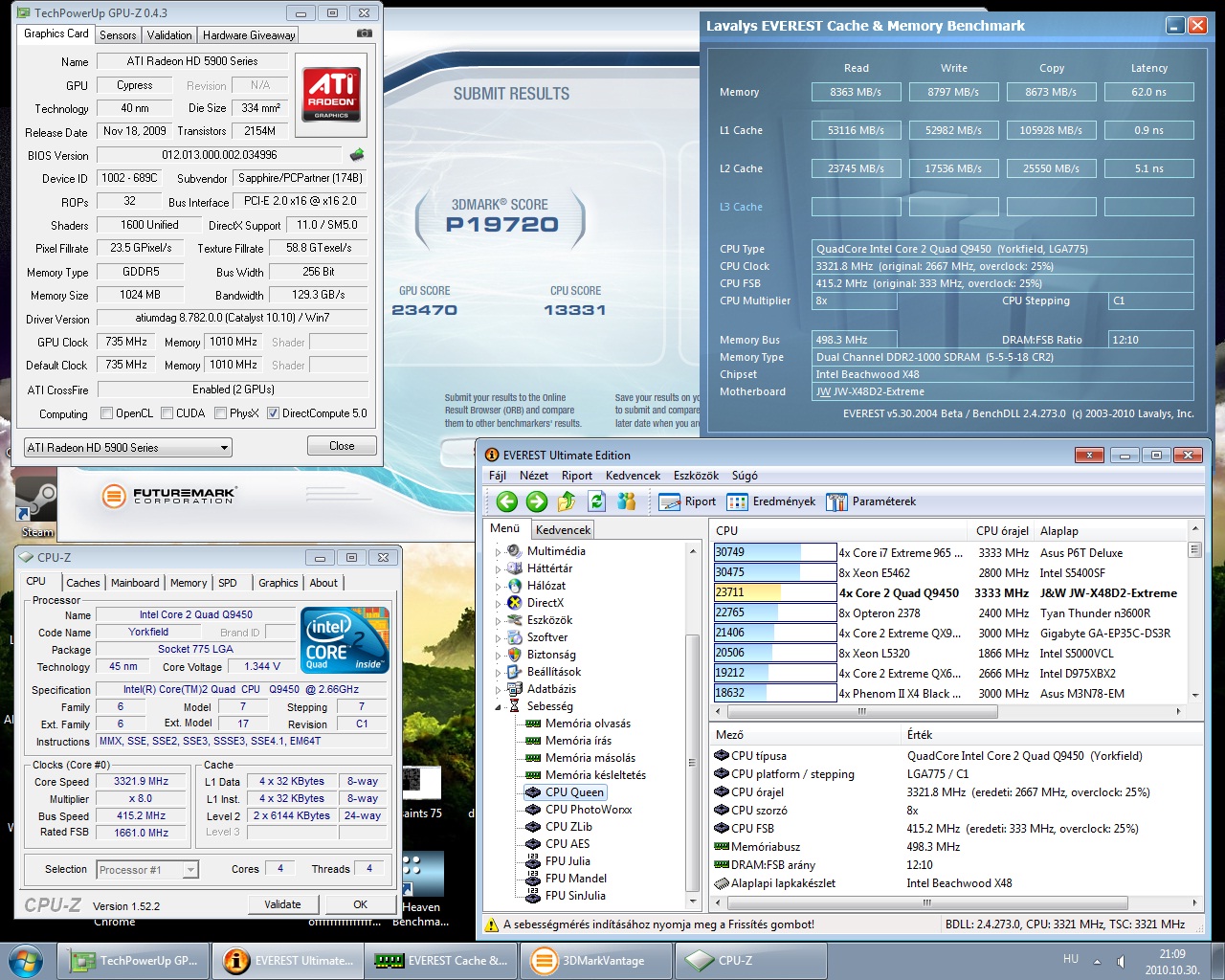
Task: Open the Nézet menu in EVEREST
Action: 534,476
